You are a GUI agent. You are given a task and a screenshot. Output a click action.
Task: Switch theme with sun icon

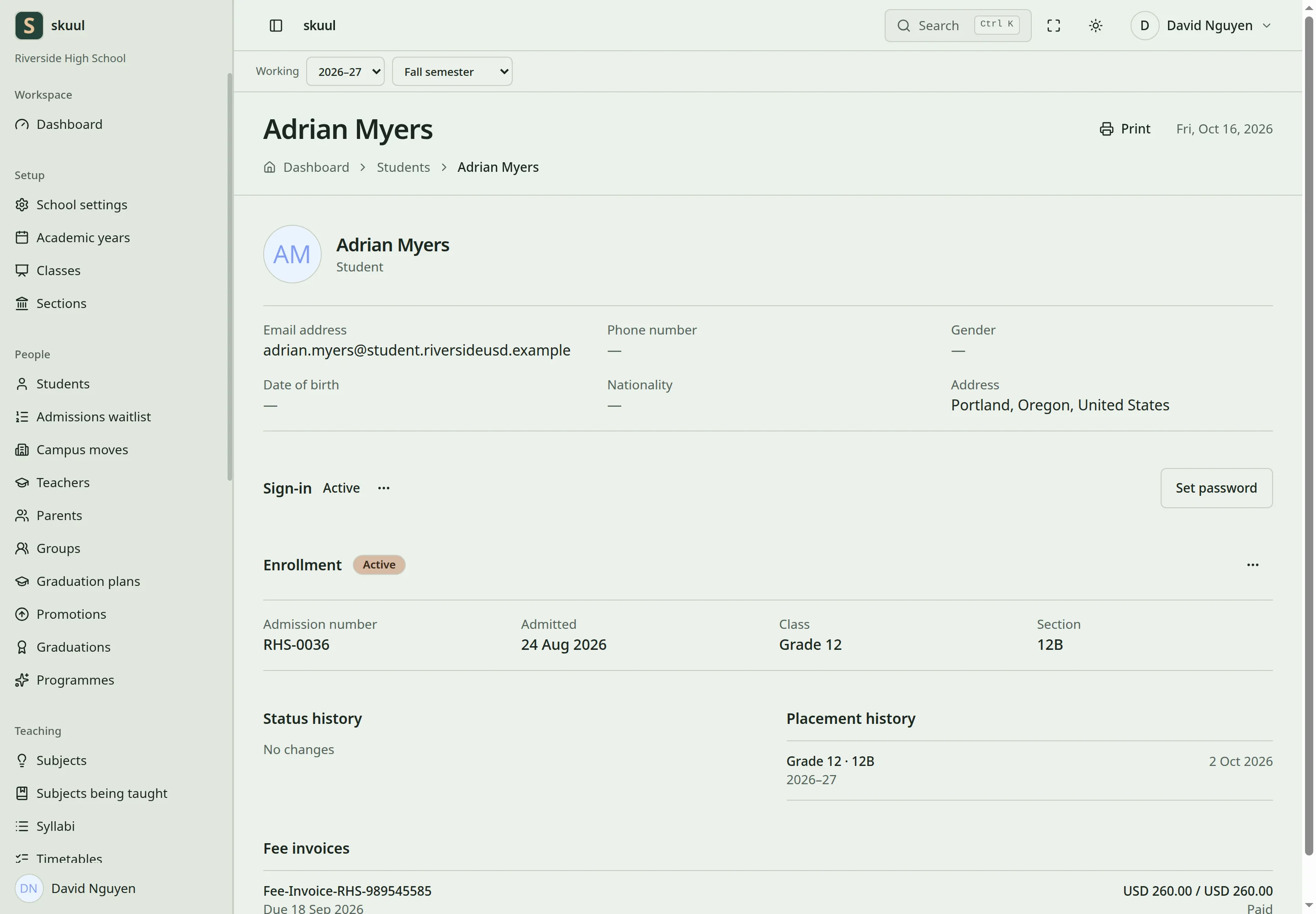(x=1095, y=25)
